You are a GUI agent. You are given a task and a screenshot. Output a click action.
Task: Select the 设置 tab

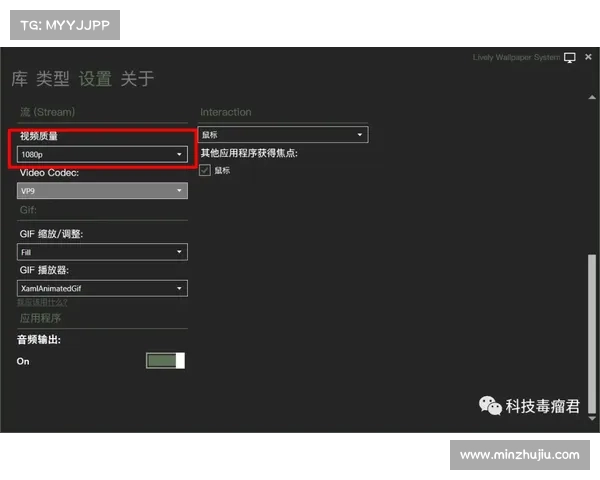[96, 79]
